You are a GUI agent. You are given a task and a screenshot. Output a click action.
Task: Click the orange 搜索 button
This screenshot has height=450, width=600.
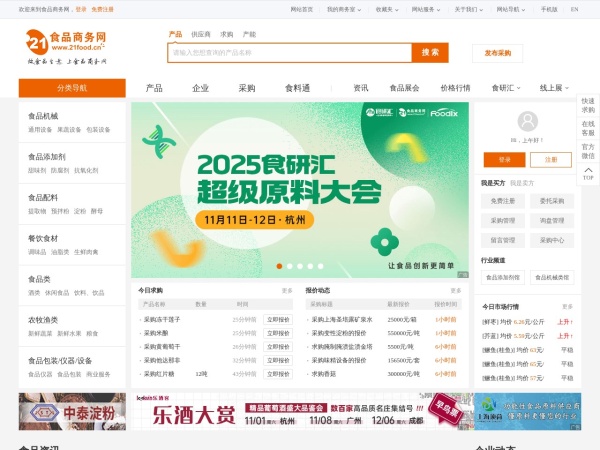[430, 52]
